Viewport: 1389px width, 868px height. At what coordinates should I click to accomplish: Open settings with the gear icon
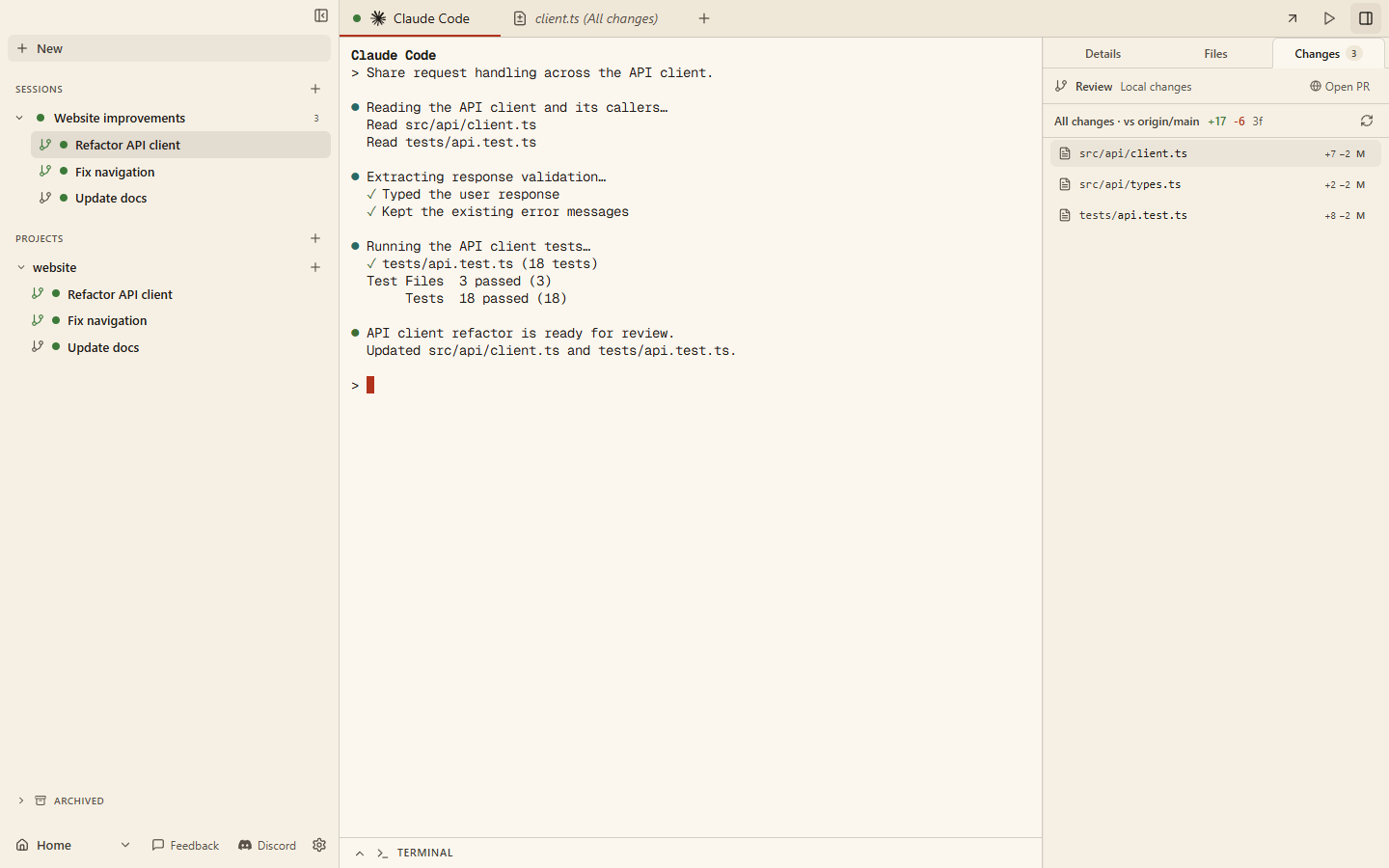(x=319, y=845)
